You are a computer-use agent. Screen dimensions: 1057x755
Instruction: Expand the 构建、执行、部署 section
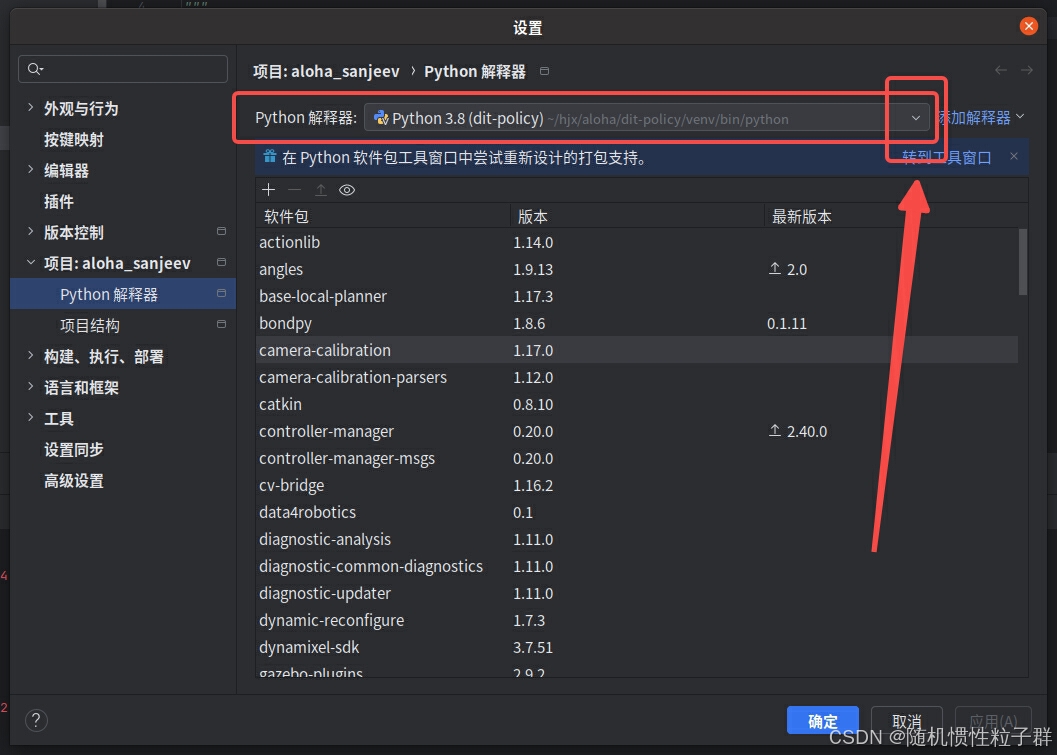pos(30,355)
